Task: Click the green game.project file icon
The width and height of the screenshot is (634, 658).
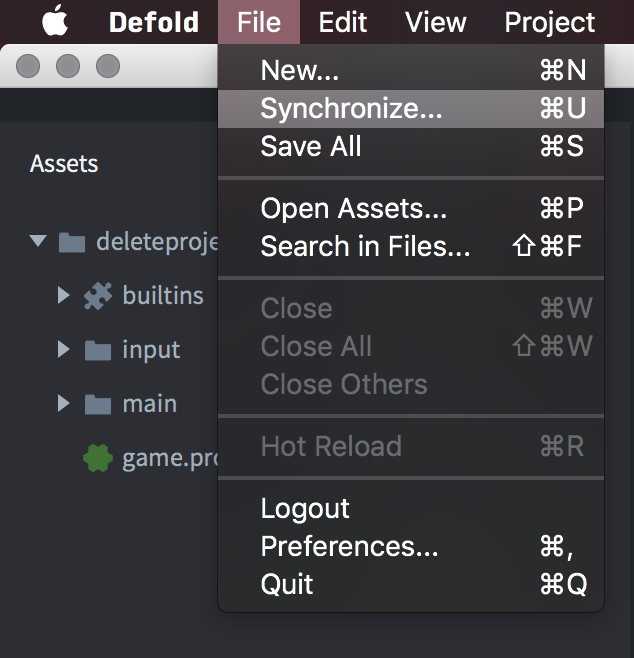Action: click(98, 458)
